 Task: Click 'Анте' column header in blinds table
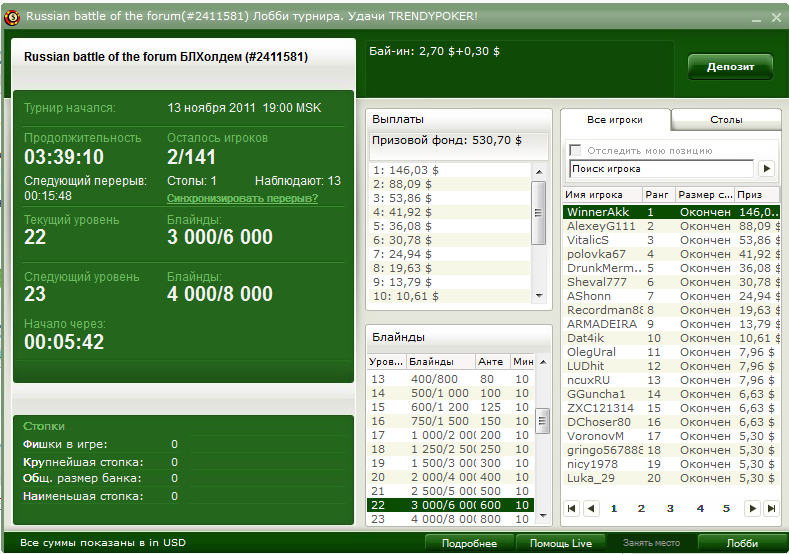coord(492,362)
